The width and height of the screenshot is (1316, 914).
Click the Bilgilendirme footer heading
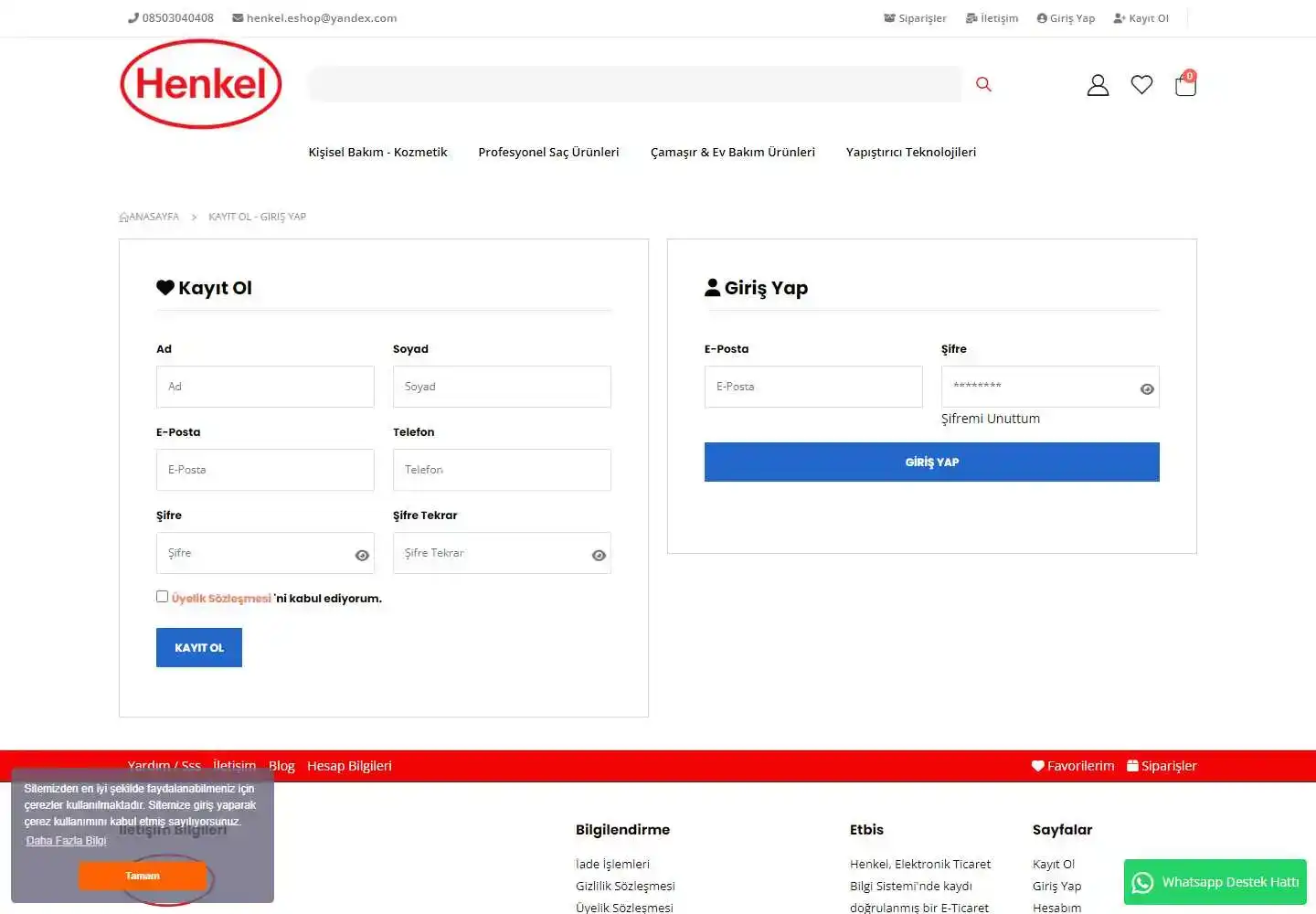click(622, 830)
